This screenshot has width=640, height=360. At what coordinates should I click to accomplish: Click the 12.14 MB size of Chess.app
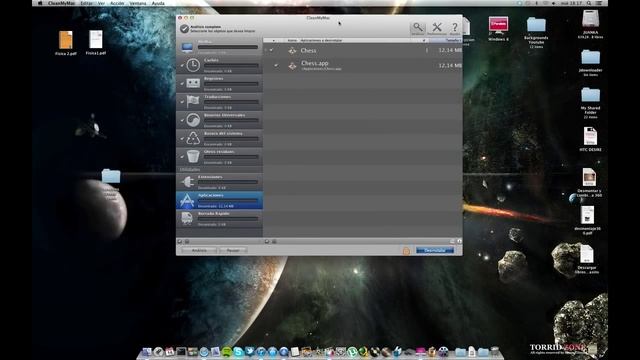pos(450,65)
